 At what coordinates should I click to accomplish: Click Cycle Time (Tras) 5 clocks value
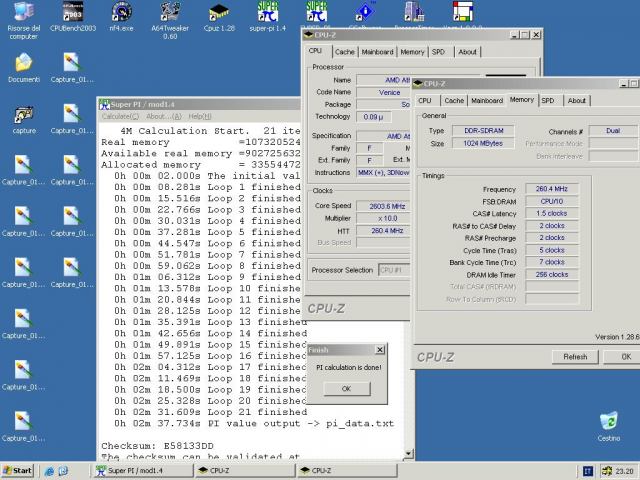click(552, 250)
